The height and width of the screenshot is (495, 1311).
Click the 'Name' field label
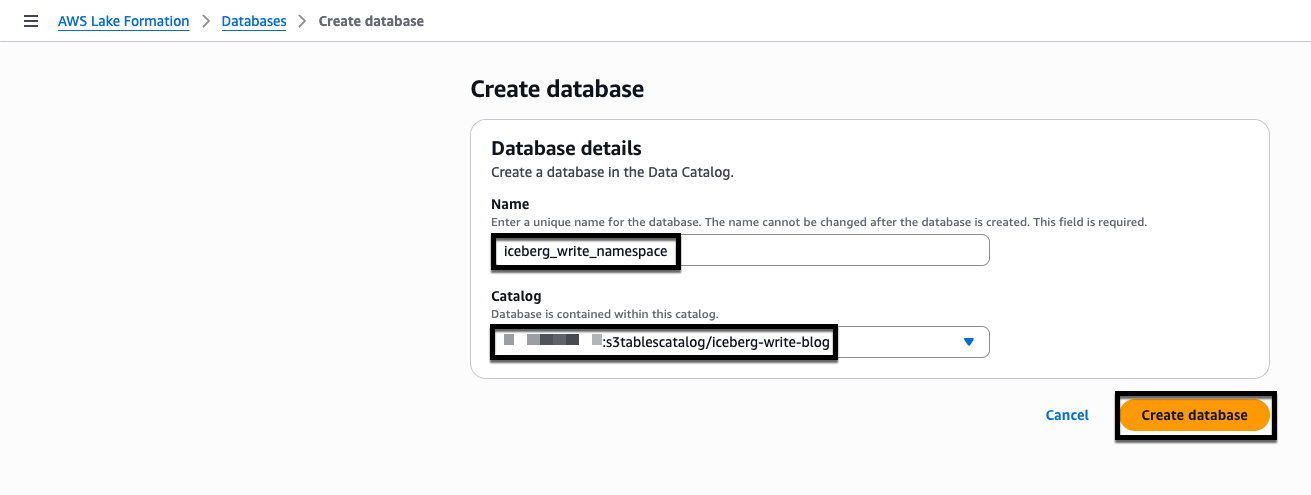tap(510, 204)
